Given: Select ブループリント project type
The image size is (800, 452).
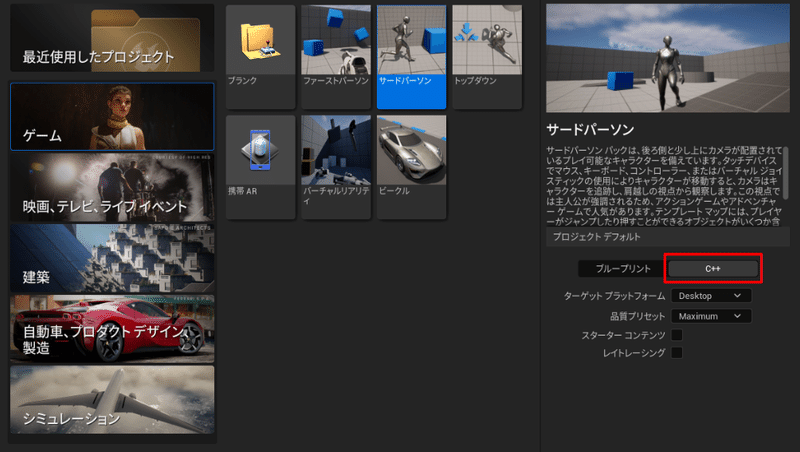Looking at the screenshot, I should tap(622, 269).
